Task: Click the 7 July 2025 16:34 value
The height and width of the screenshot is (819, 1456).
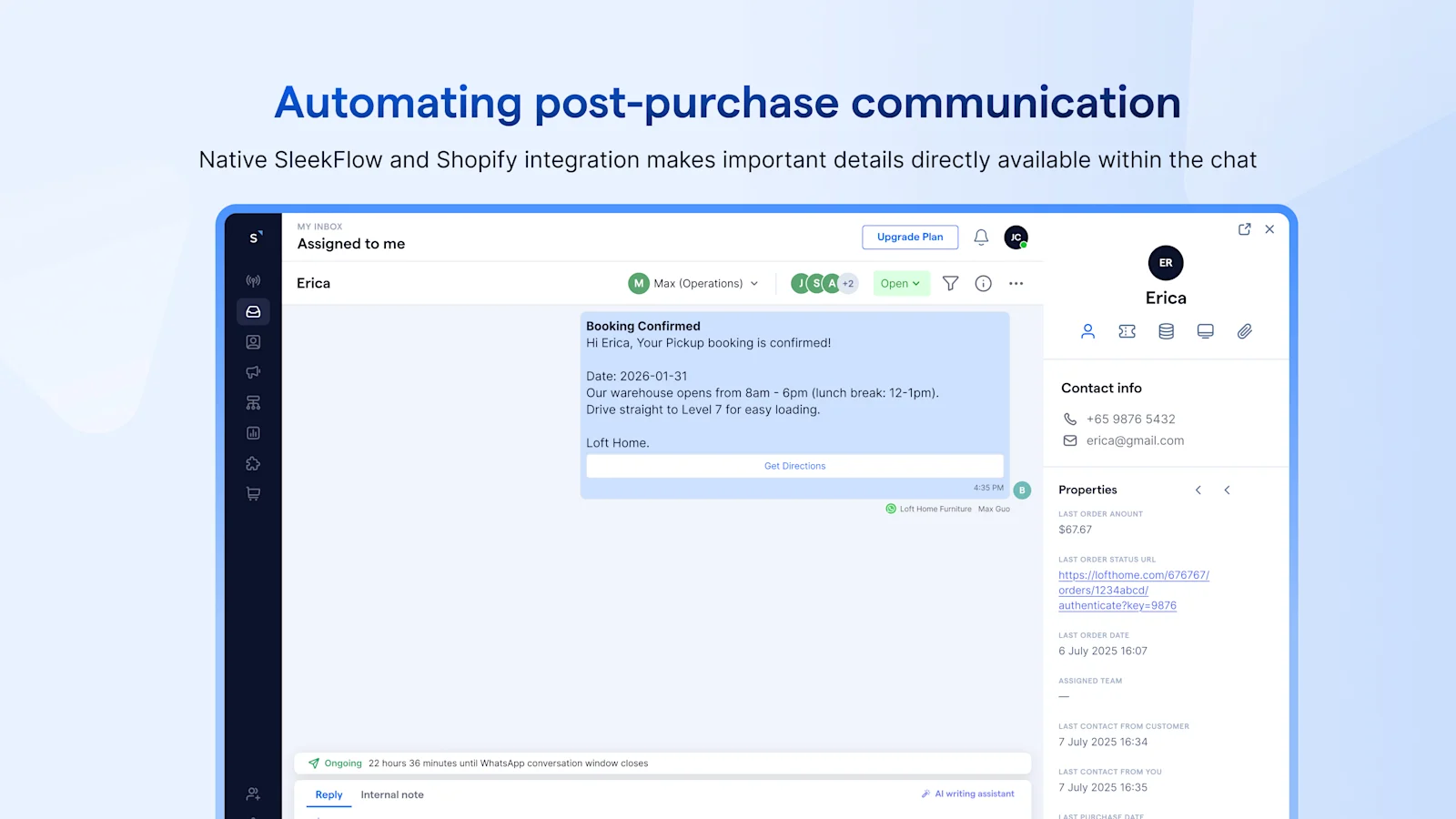Action: tap(1102, 743)
